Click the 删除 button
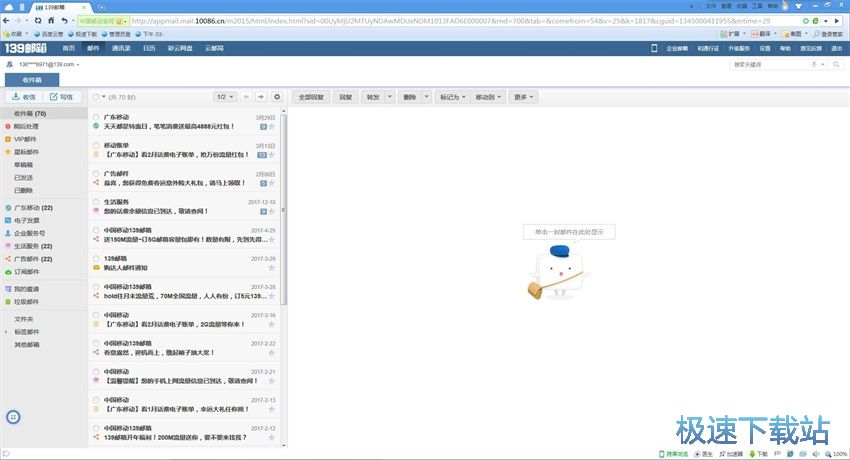The height and width of the screenshot is (460, 850). (410, 97)
